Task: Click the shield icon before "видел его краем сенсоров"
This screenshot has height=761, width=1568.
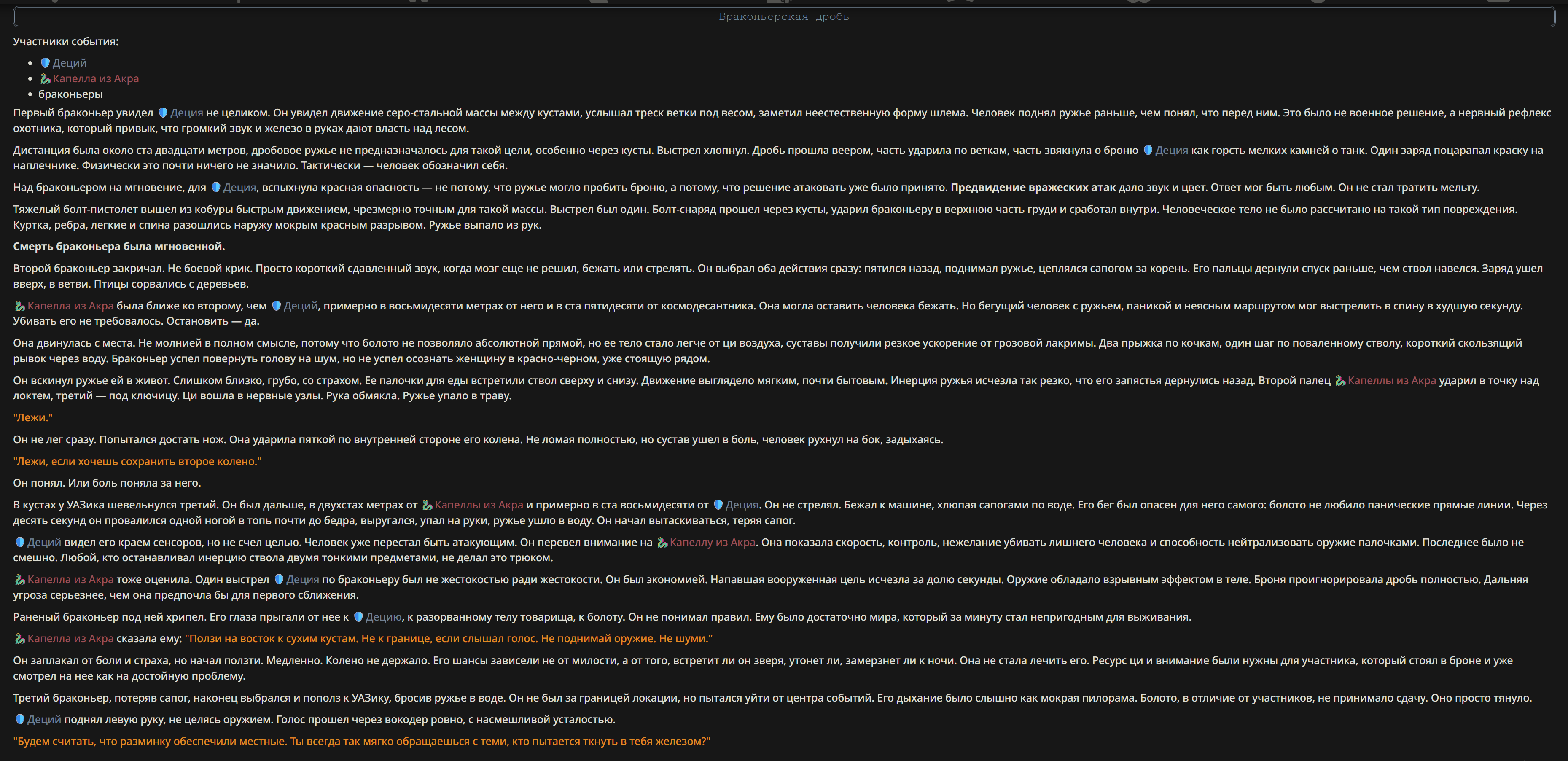Action: [x=19, y=543]
